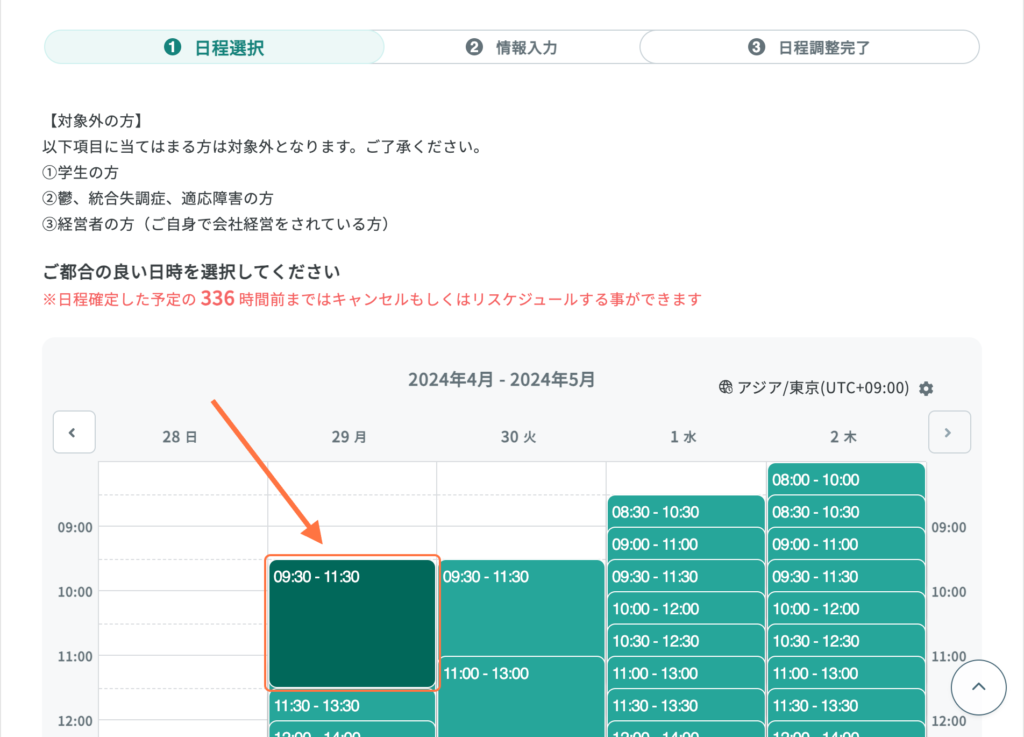Go to previous week with left chevron
The image size is (1024, 737).
tap(73, 432)
